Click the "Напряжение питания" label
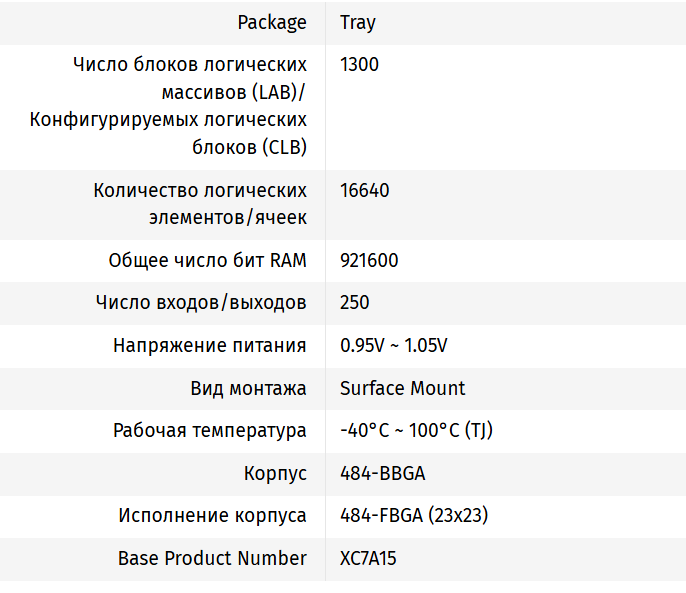The image size is (686, 593). click(x=209, y=345)
